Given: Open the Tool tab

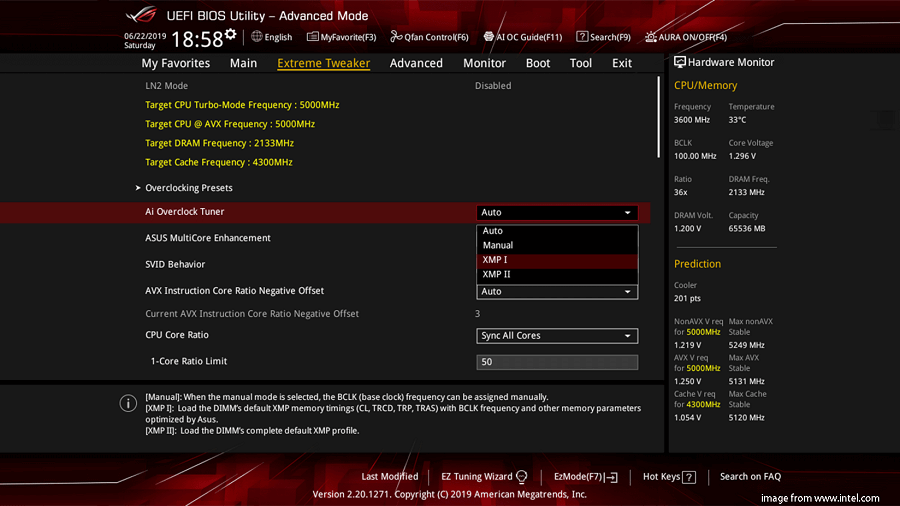Looking at the screenshot, I should [581, 63].
